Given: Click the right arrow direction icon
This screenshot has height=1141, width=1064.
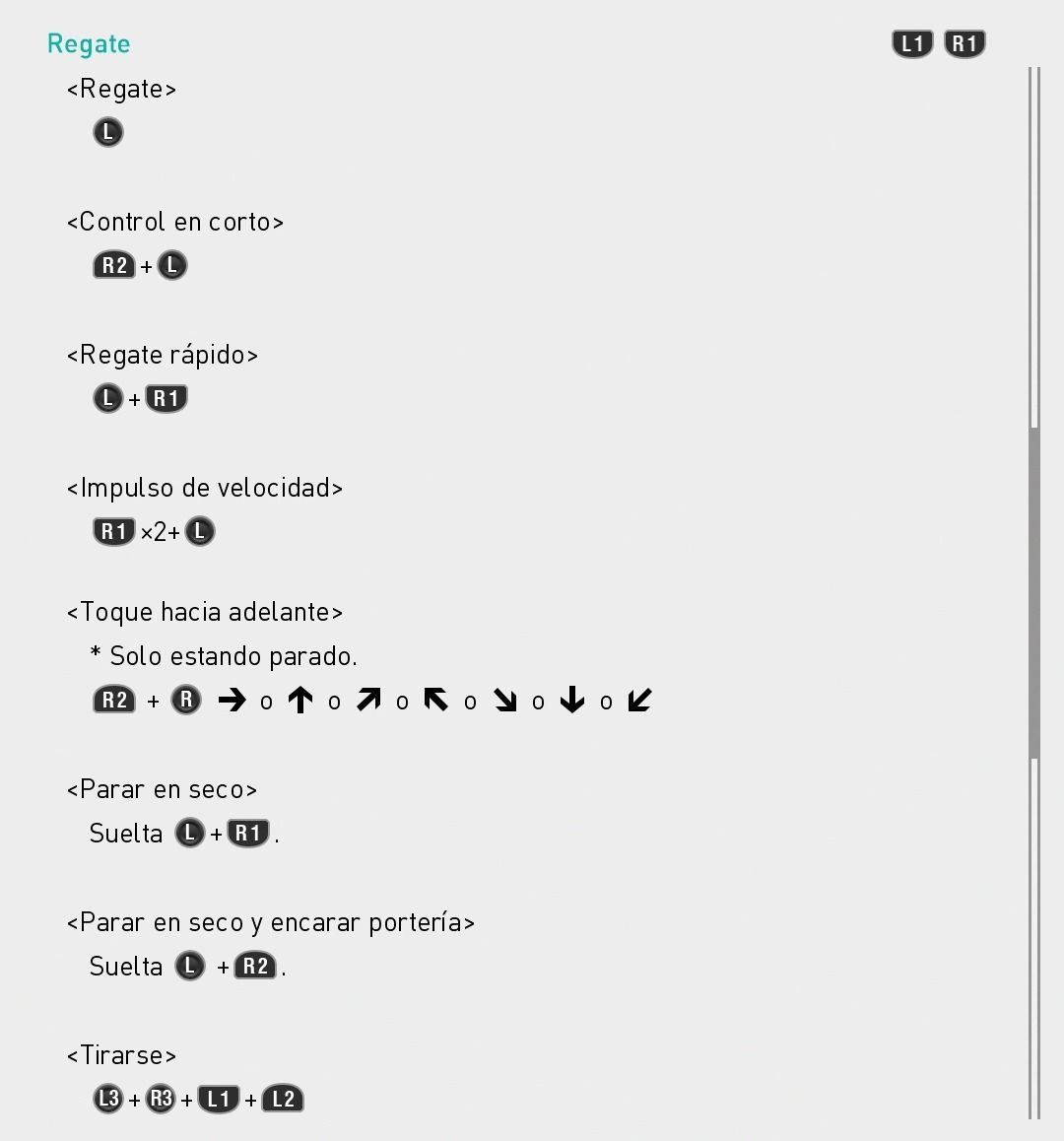Looking at the screenshot, I should (x=233, y=701).
